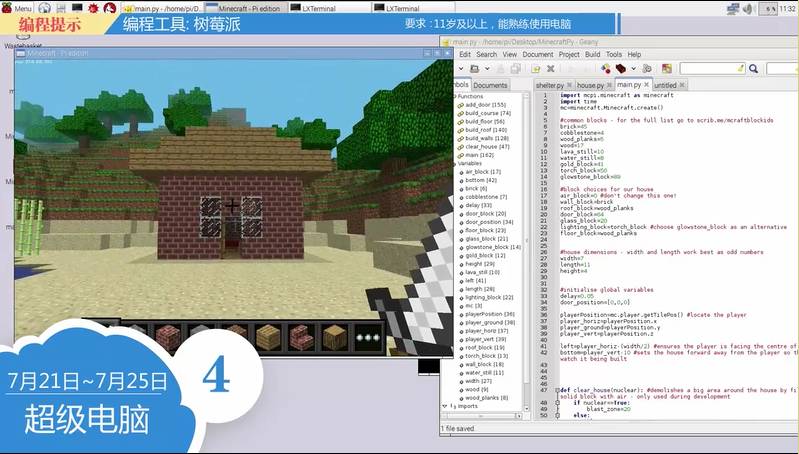The height and width of the screenshot is (454, 799).
Task: Open the Build menu in Geany
Action: pos(592,54)
